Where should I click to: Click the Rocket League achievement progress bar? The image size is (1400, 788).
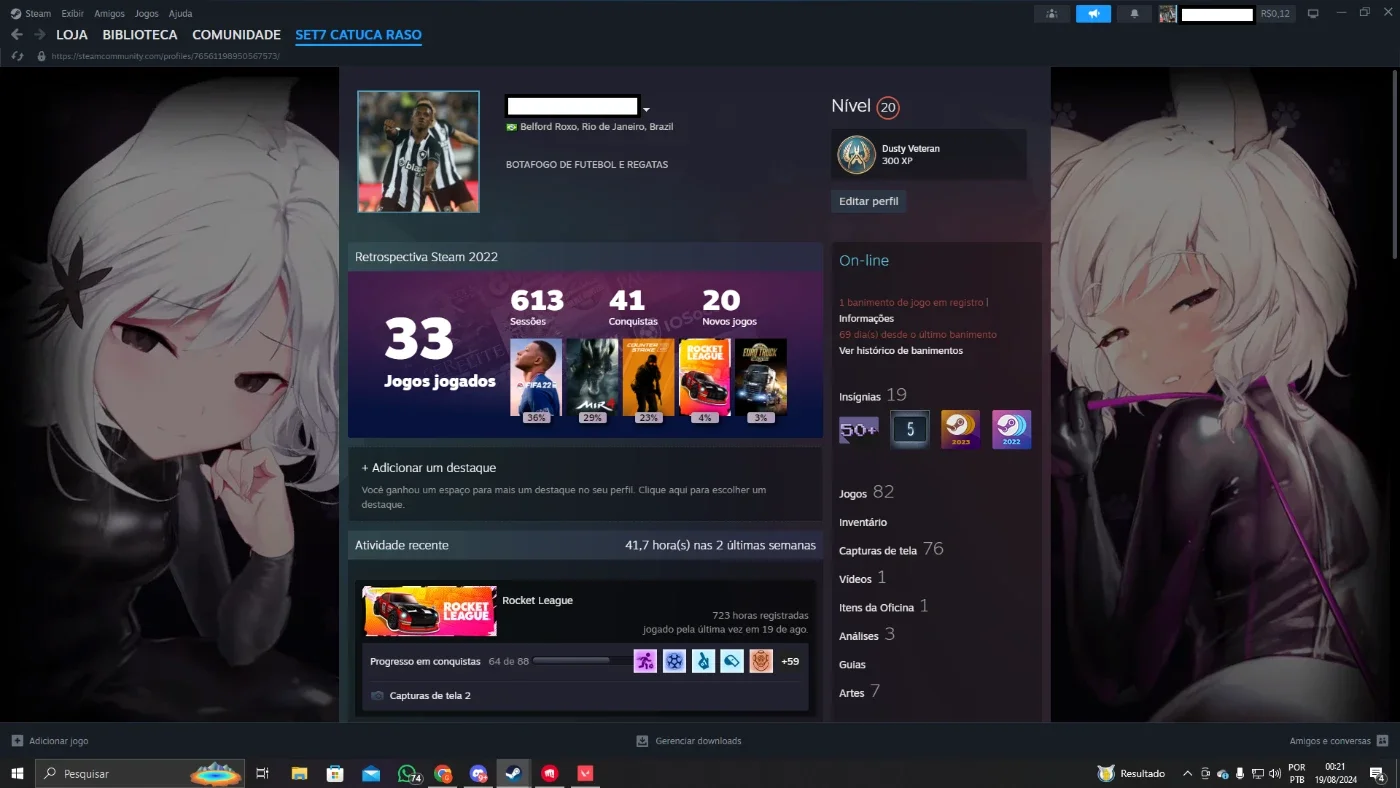tap(582, 661)
